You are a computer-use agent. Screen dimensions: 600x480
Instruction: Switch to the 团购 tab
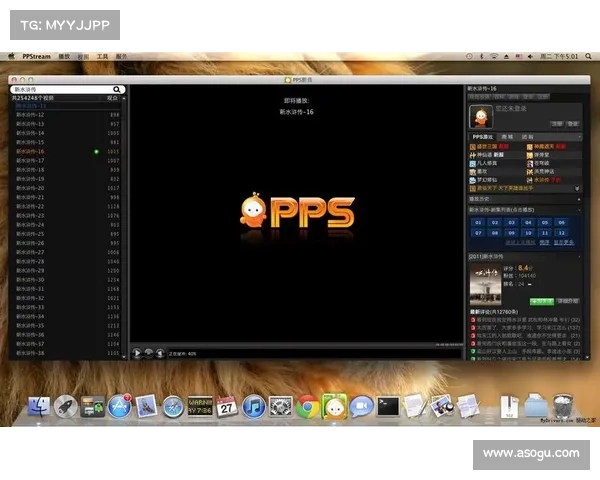pyautogui.click(x=527, y=137)
